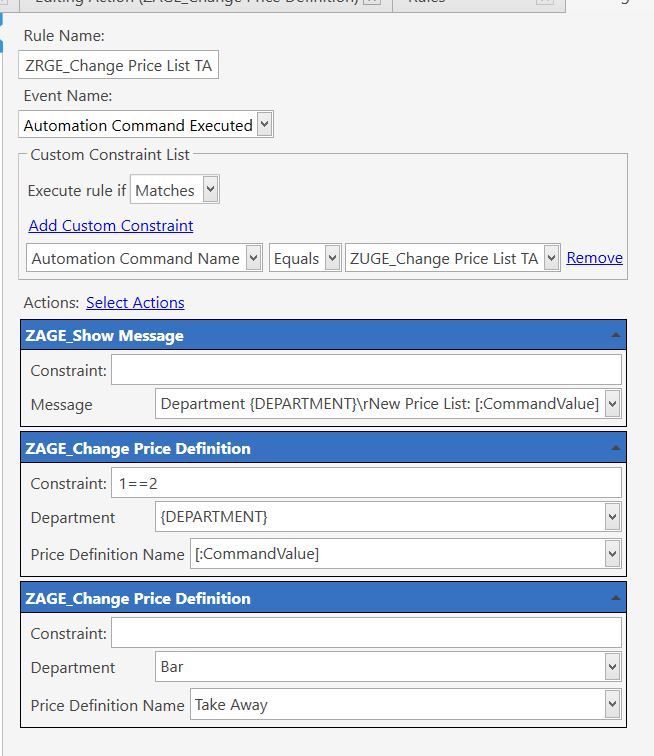This screenshot has width=654, height=756.
Task: Click the ZUGE_Change Price List TA value
Action: point(444,258)
